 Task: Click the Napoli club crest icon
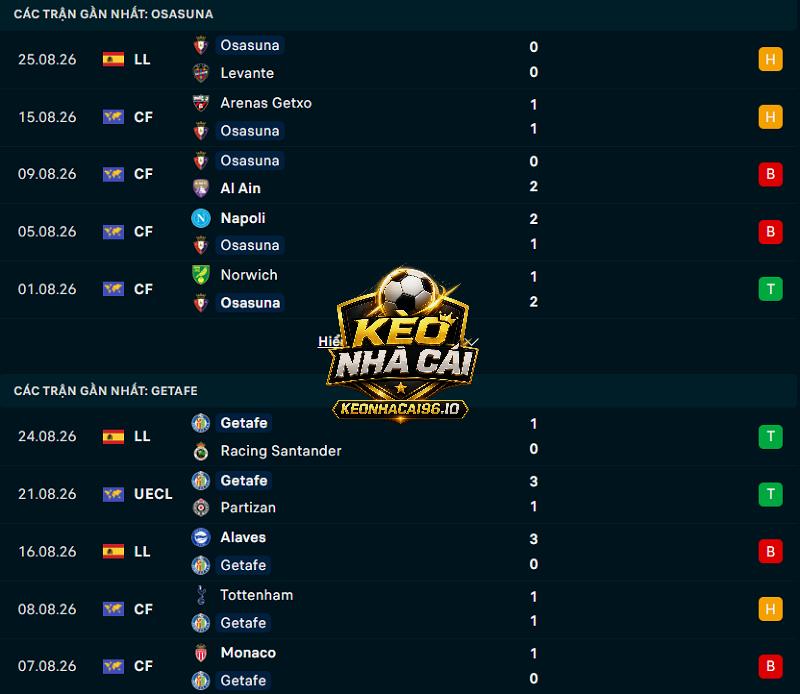[x=201, y=218]
